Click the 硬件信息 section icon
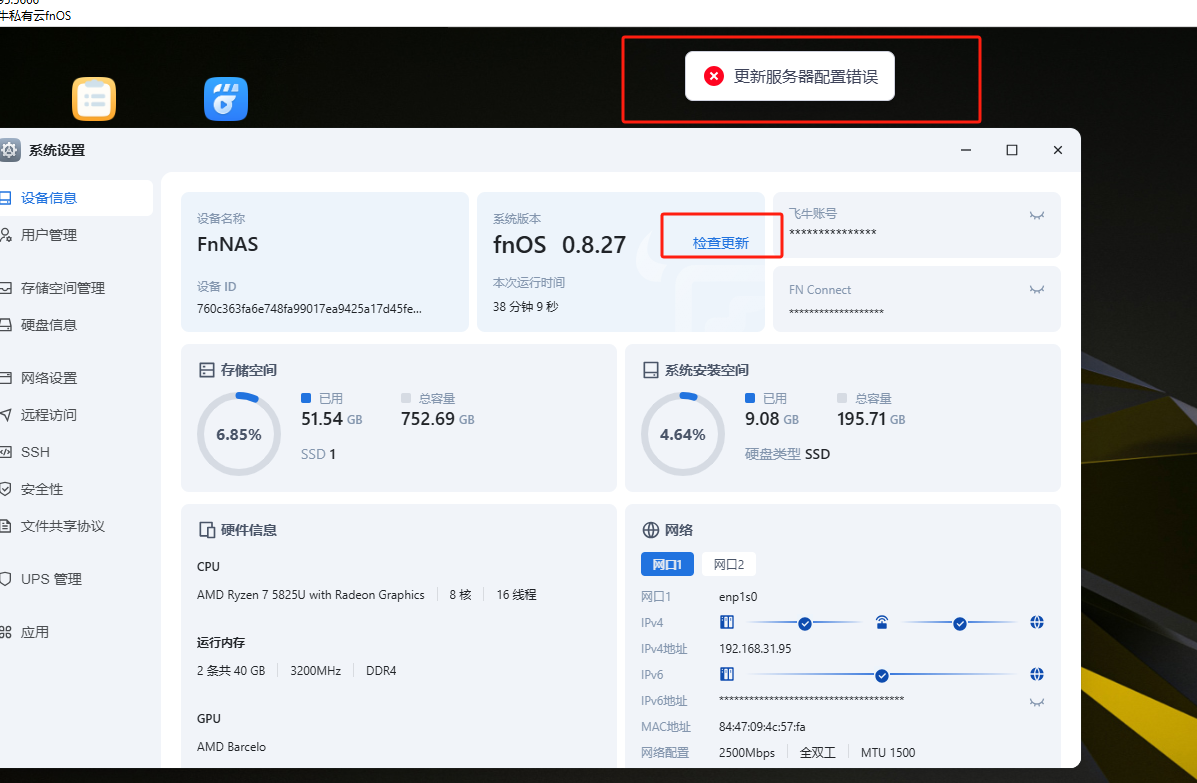This screenshot has height=783, width=1197. click(x=207, y=530)
